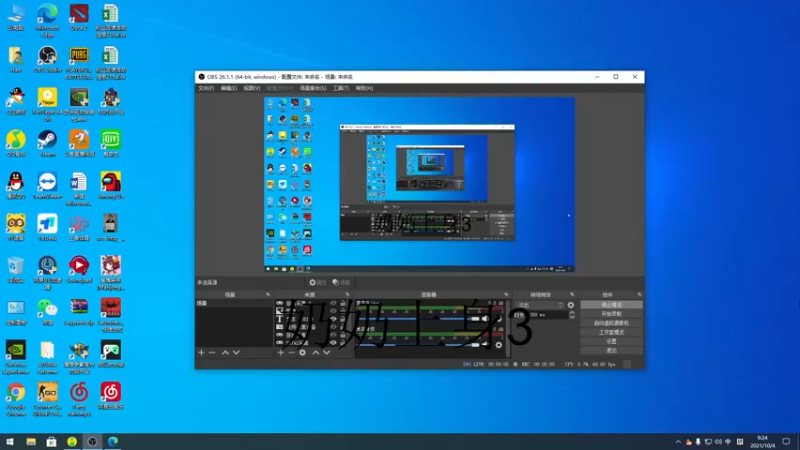Open Among Us desktop shortcut

point(111,185)
